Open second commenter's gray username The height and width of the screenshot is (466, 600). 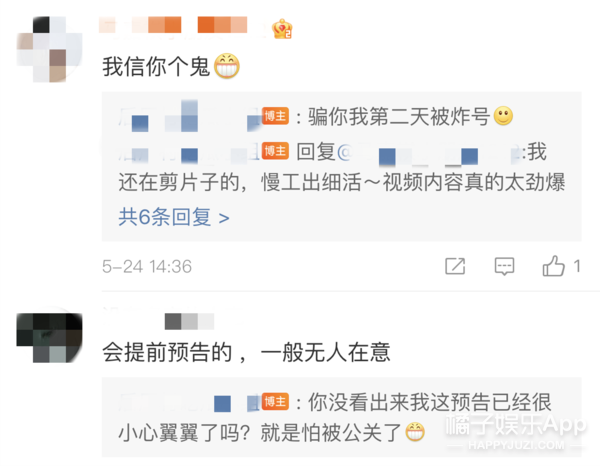click(189, 321)
